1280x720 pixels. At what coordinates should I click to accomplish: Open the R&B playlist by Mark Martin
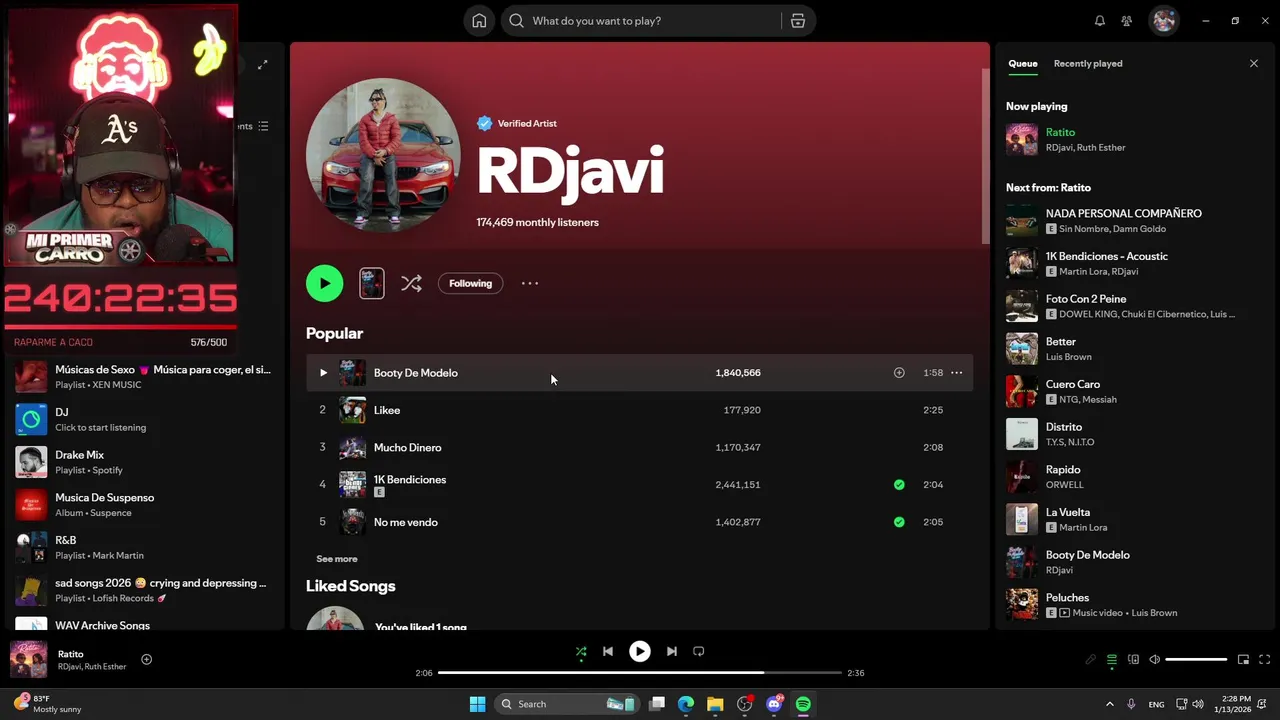coord(146,547)
